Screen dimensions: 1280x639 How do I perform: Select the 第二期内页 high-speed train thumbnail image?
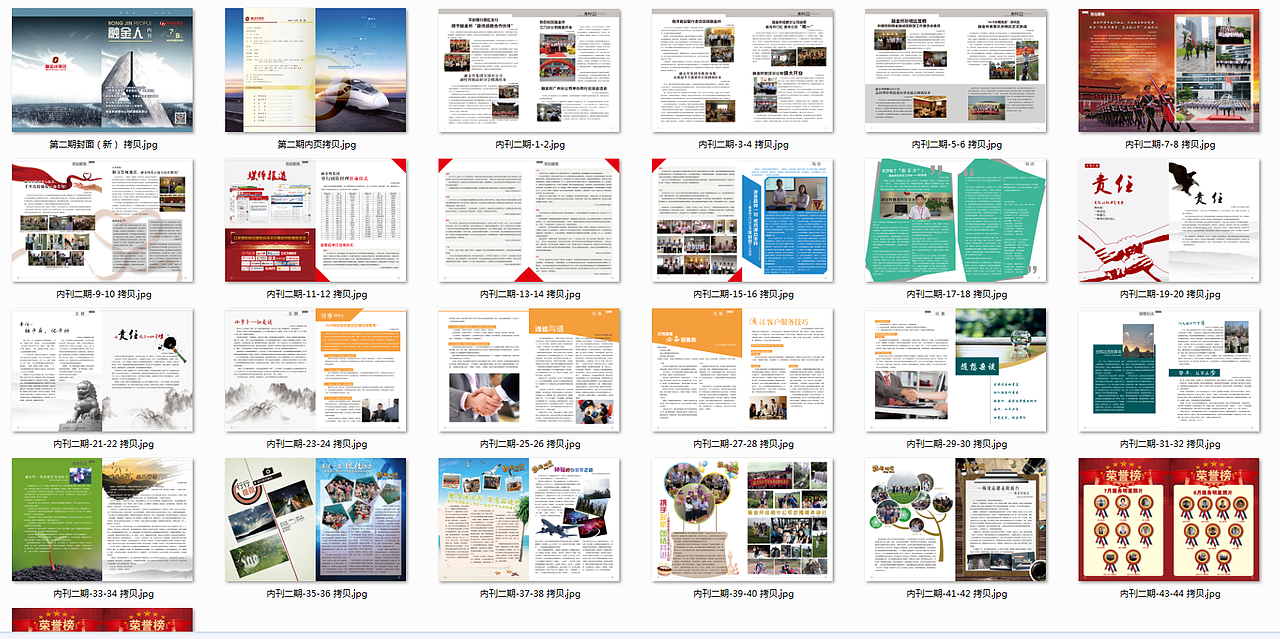tap(316, 70)
